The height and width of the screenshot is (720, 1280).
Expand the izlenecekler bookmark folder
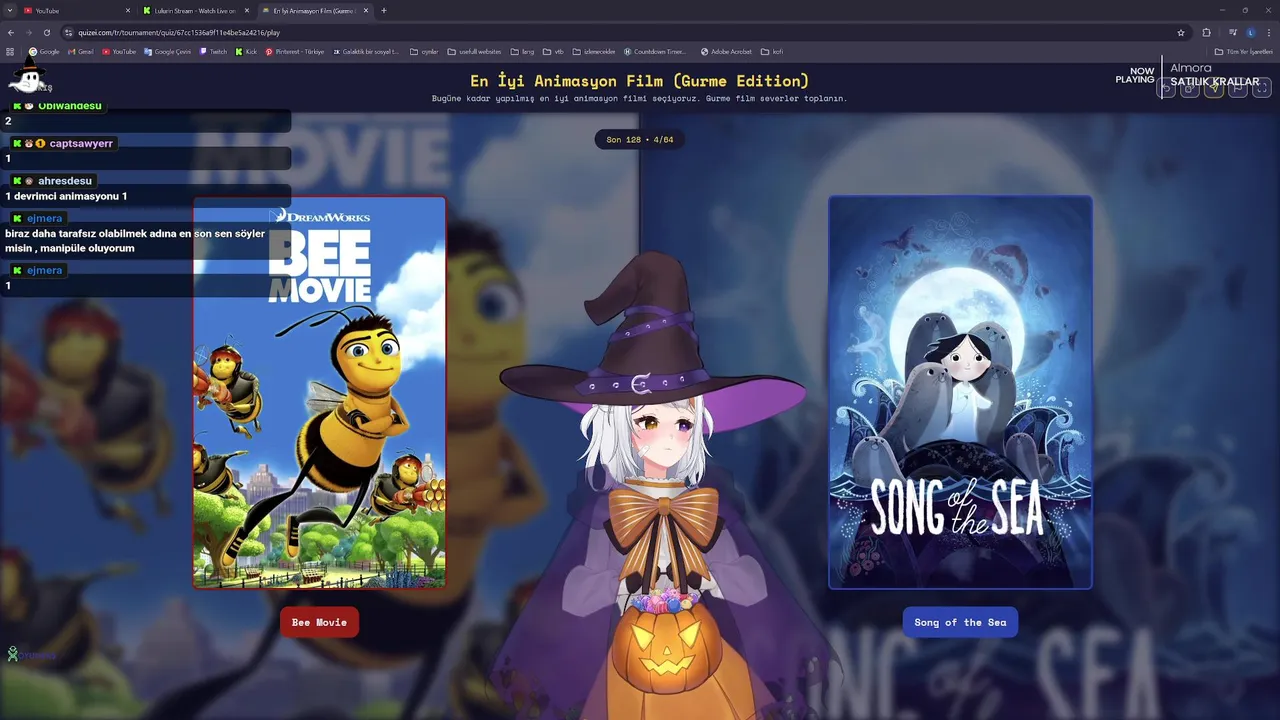[x=594, y=51]
